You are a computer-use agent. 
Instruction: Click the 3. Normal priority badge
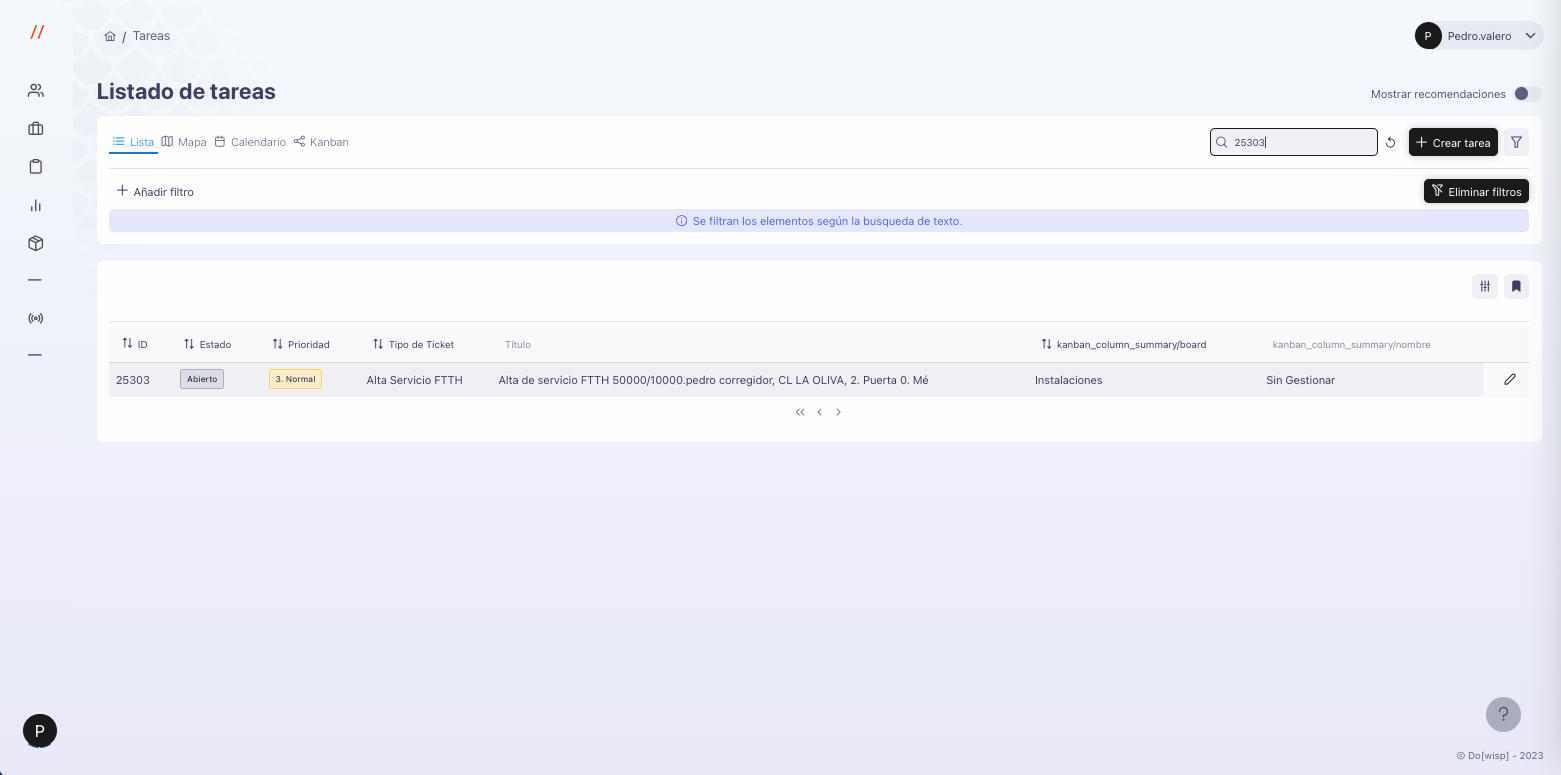295,380
